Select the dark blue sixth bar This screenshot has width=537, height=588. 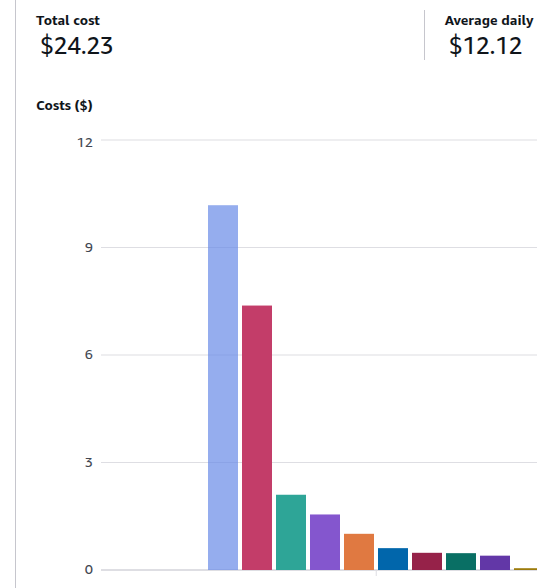pos(393,559)
